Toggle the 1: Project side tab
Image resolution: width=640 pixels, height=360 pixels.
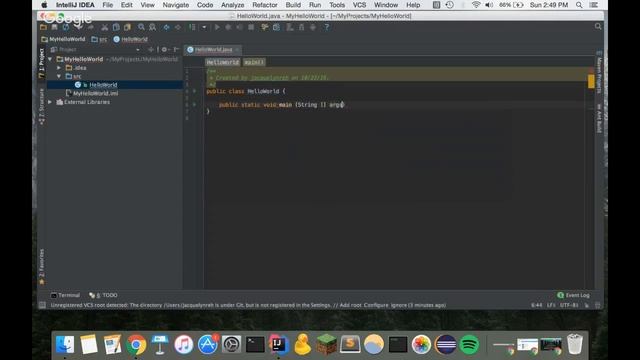pos(42,63)
